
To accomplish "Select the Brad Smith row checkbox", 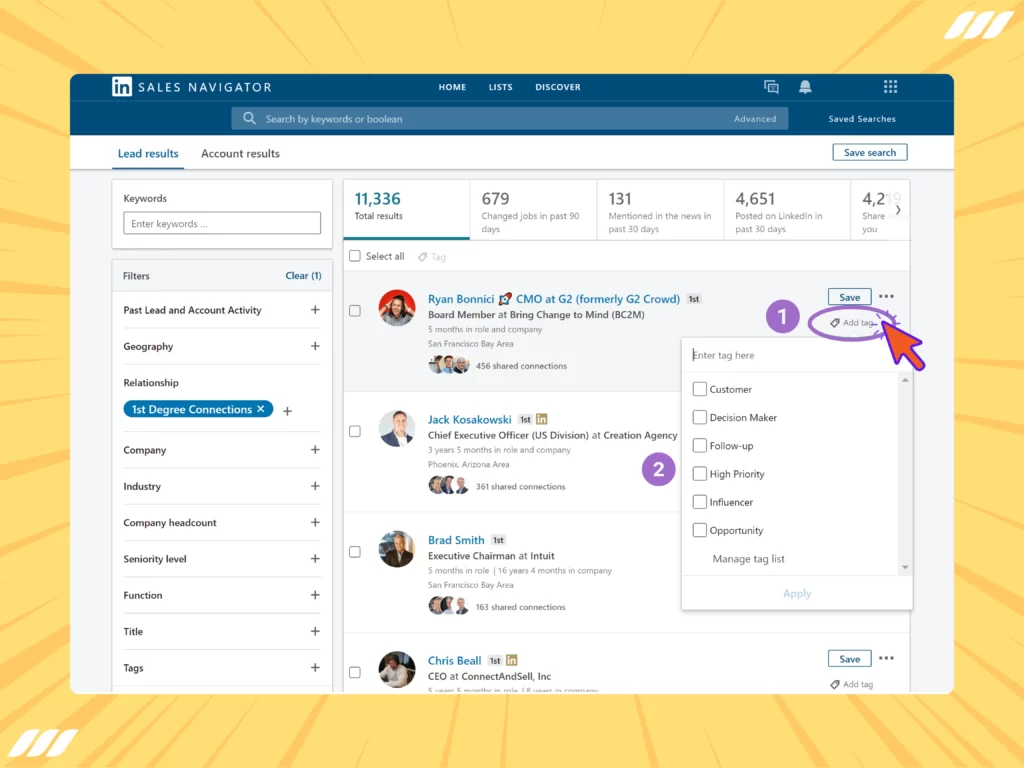I will pos(355,552).
